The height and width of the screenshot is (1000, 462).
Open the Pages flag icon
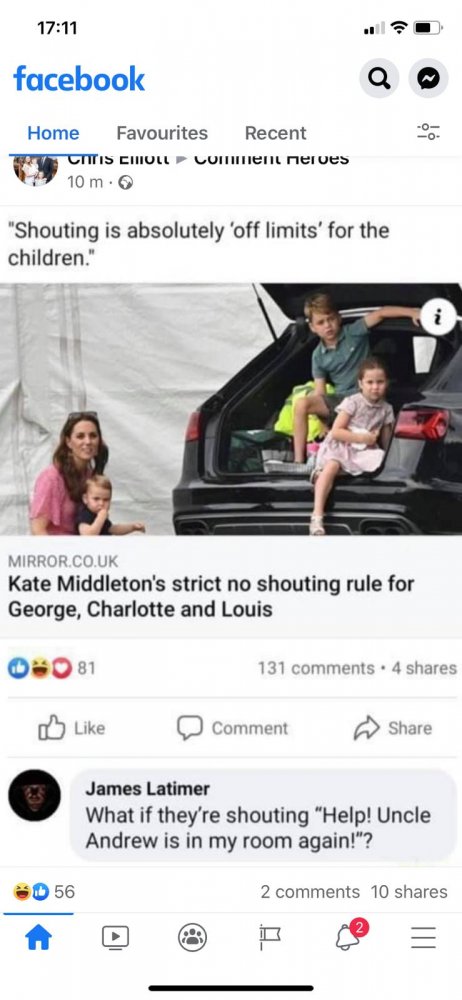pos(270,938)
